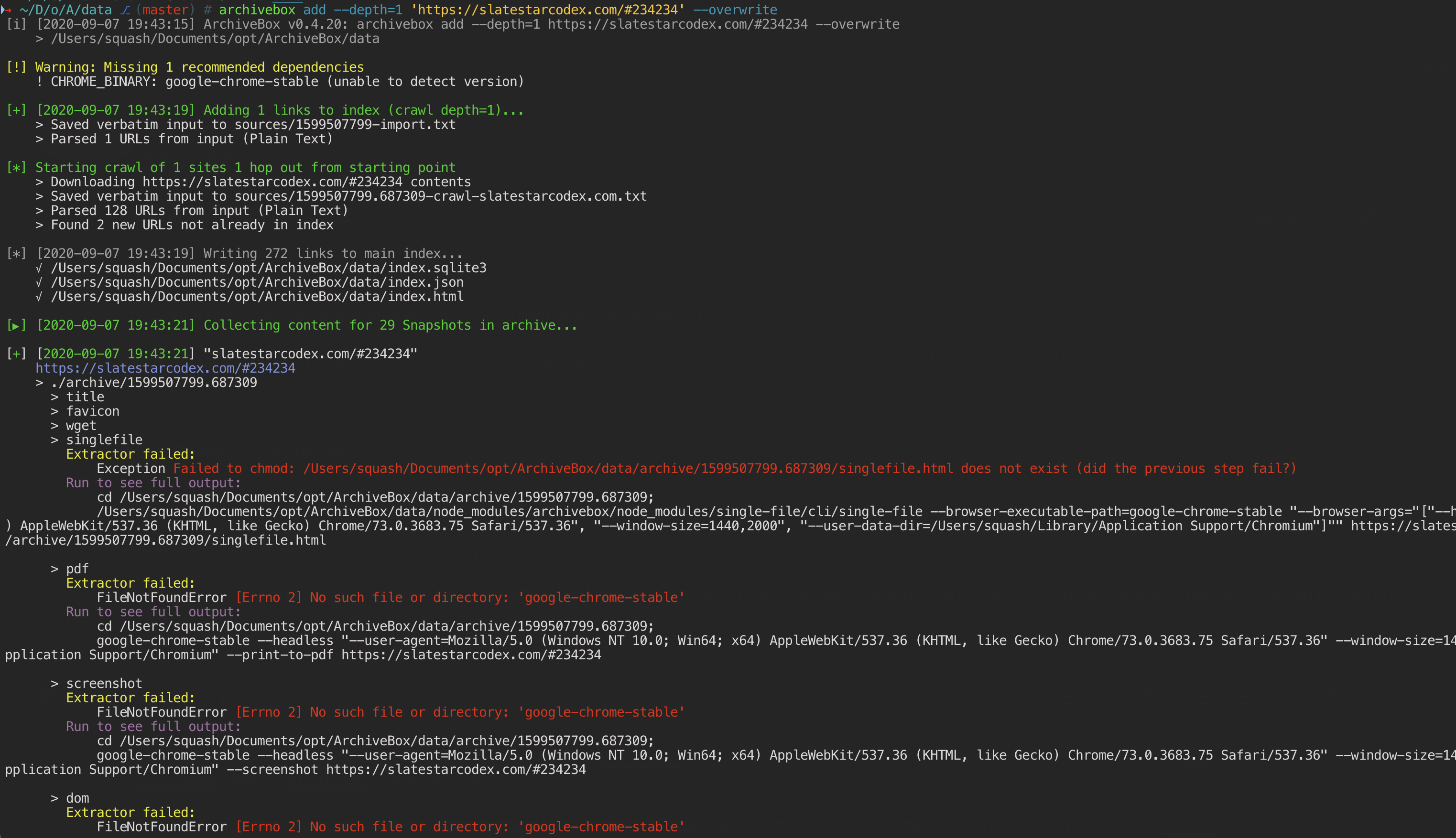Click the 'wget' extractor entry
This screenshot has height=838, width=1456.
[x=81, y=425]
